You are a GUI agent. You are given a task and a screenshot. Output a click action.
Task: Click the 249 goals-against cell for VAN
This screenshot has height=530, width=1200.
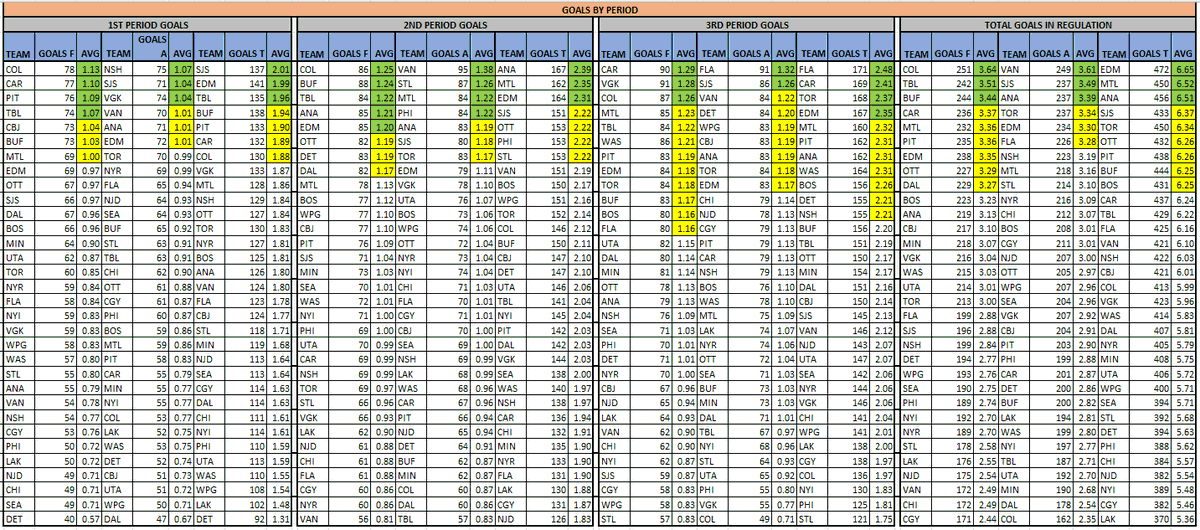click(1052, 70)
